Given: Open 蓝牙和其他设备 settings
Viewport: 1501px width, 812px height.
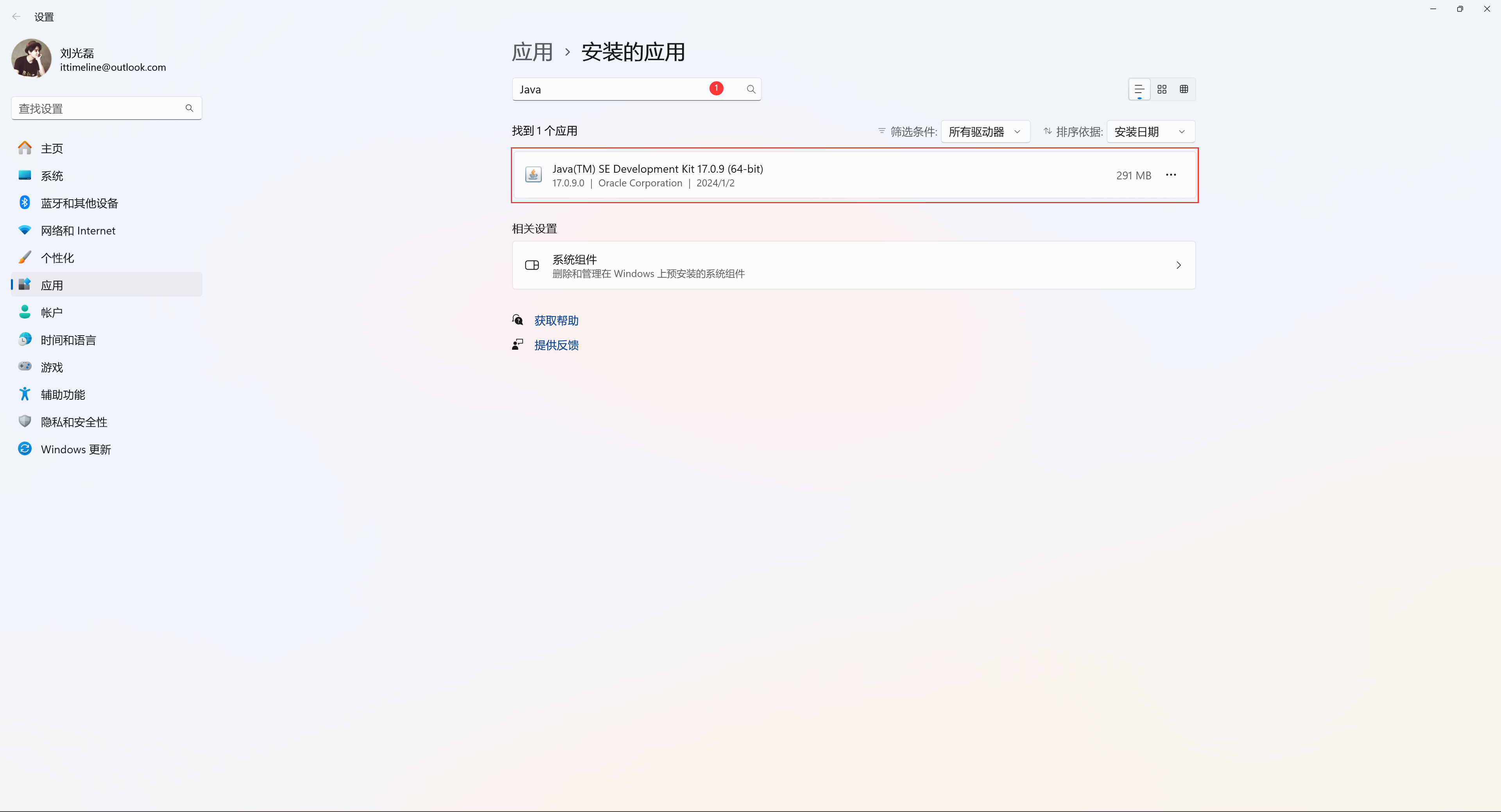Looking at the screenshot, I should [107, 203].
